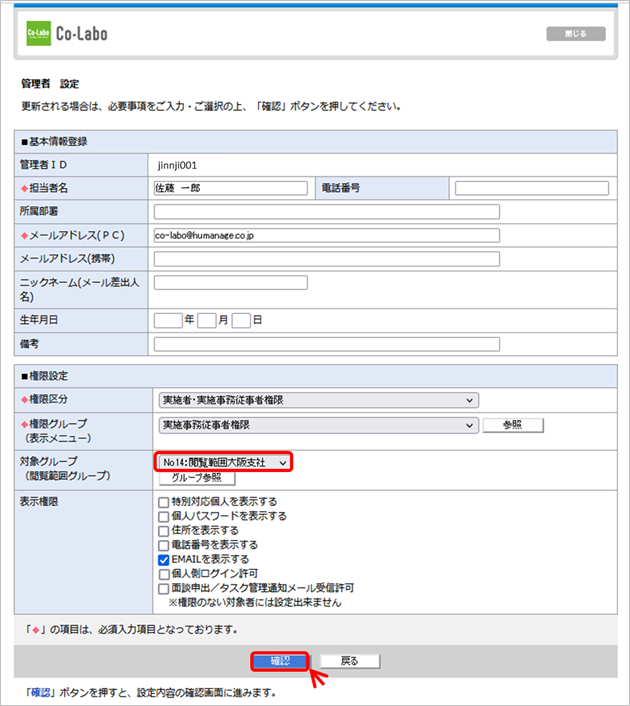Screen dimensions: 630x706
Task: Open 対象グループ dropdown showing No14
Action: point(224,462)
